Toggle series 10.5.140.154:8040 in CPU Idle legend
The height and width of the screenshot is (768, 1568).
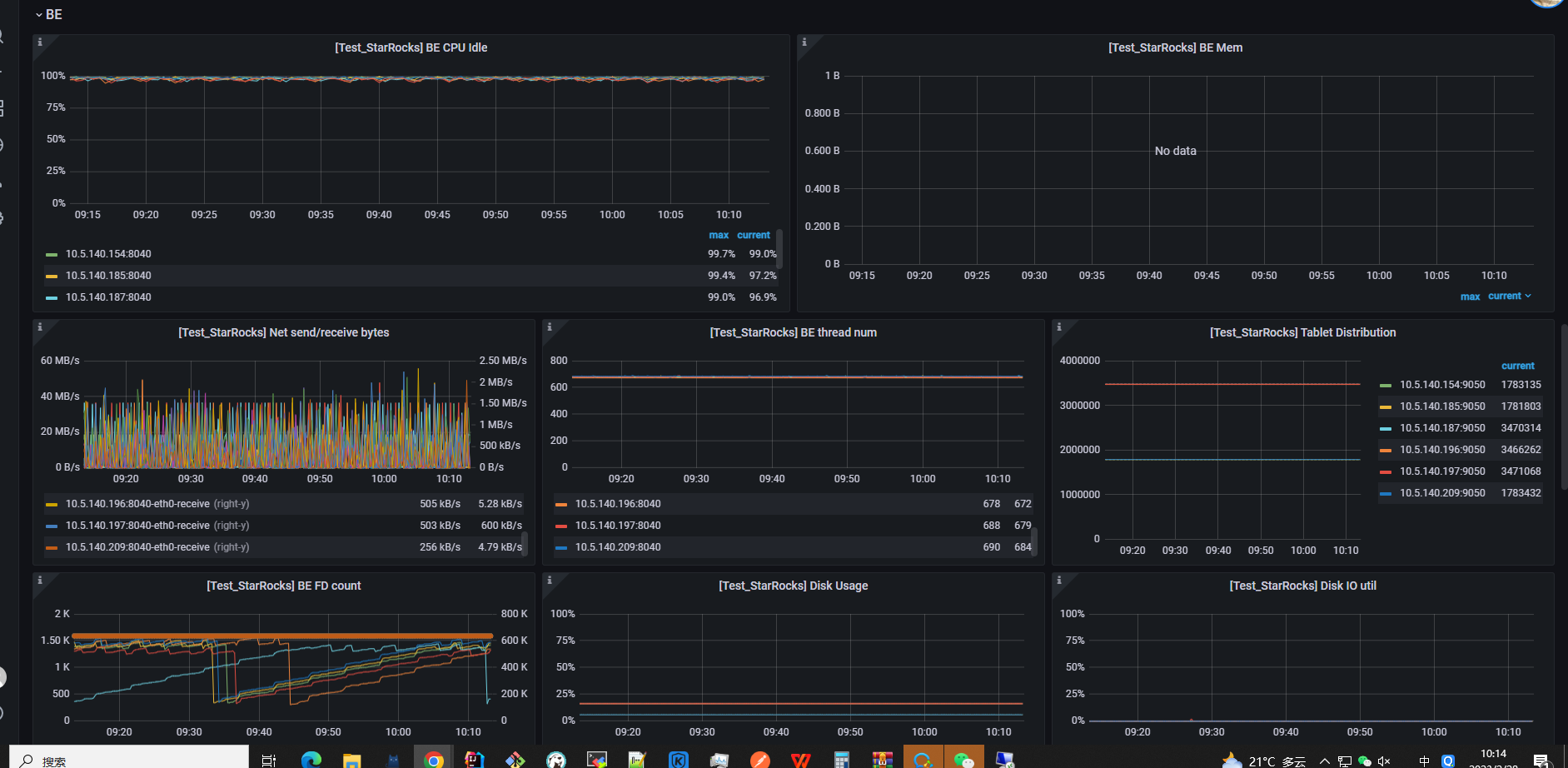point(108,254)
